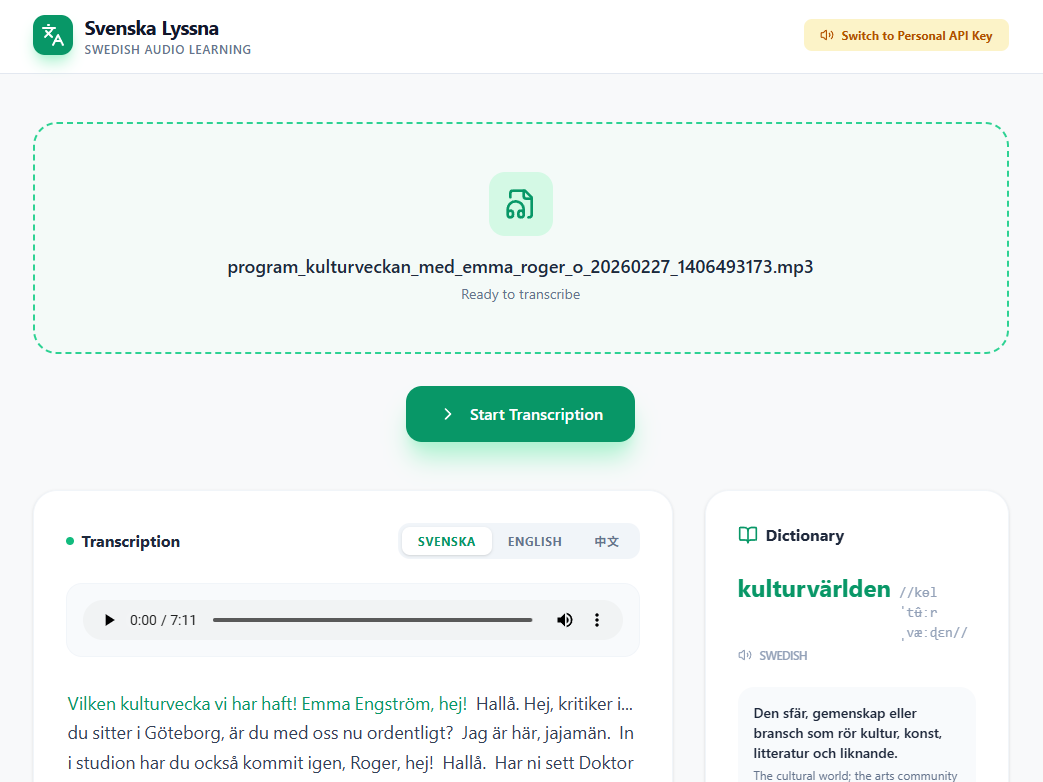Screen dimensions: 1043x782
Task: Play Swedish pronunciation speaker icon
Action: click(x=744, y=656)
